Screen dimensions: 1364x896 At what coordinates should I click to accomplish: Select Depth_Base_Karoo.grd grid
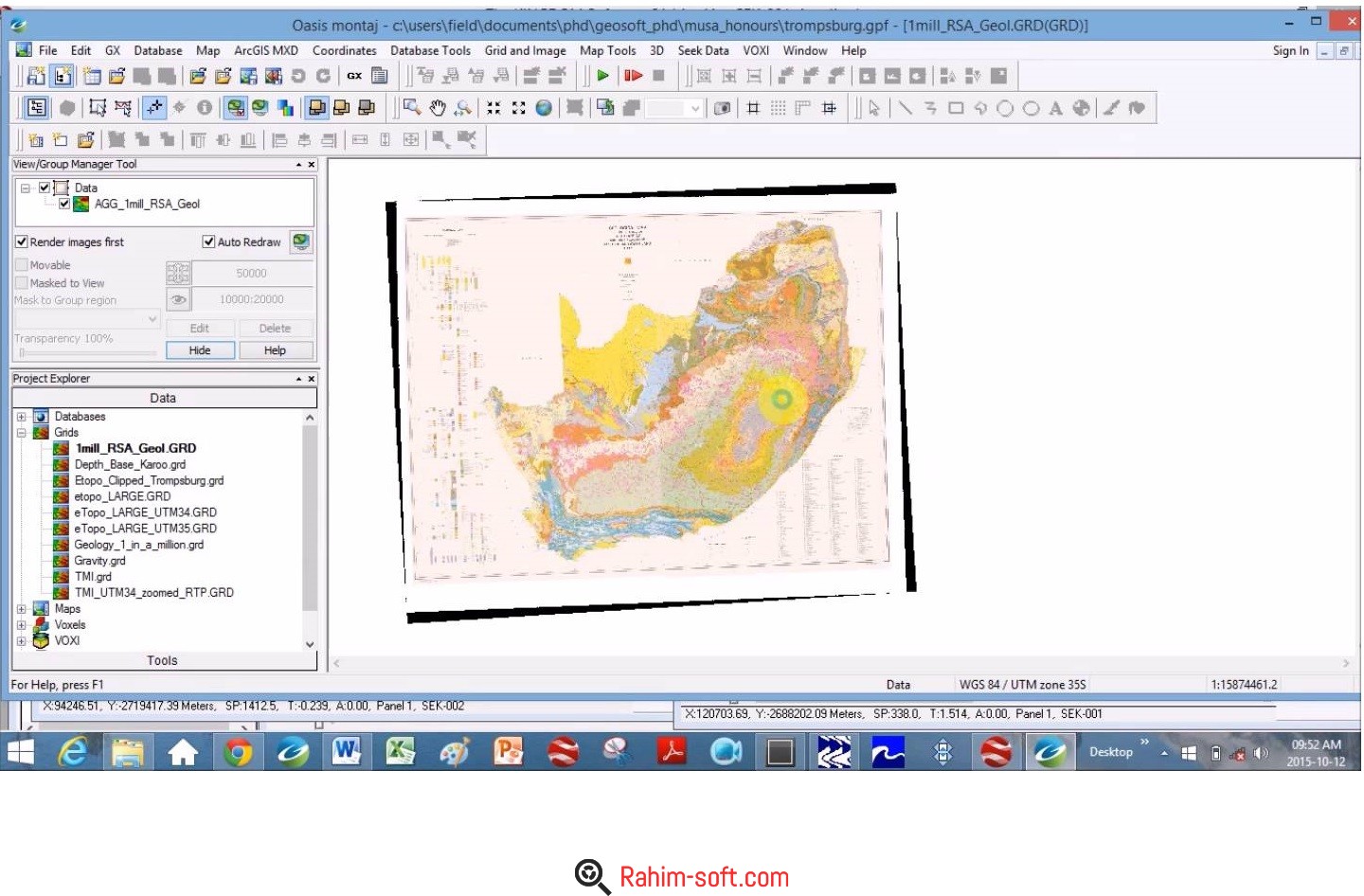click(130, 464)
